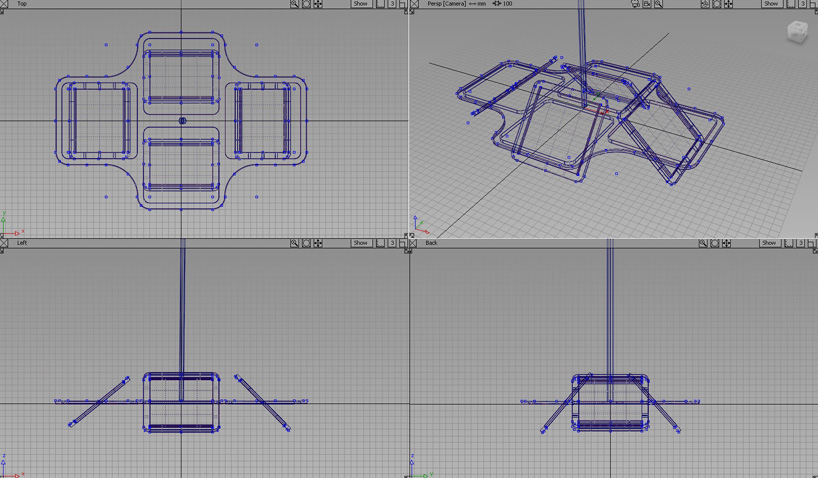Maximize the Back view window
This screenshot has height=478, width=818.
click(x=812, y=244)
